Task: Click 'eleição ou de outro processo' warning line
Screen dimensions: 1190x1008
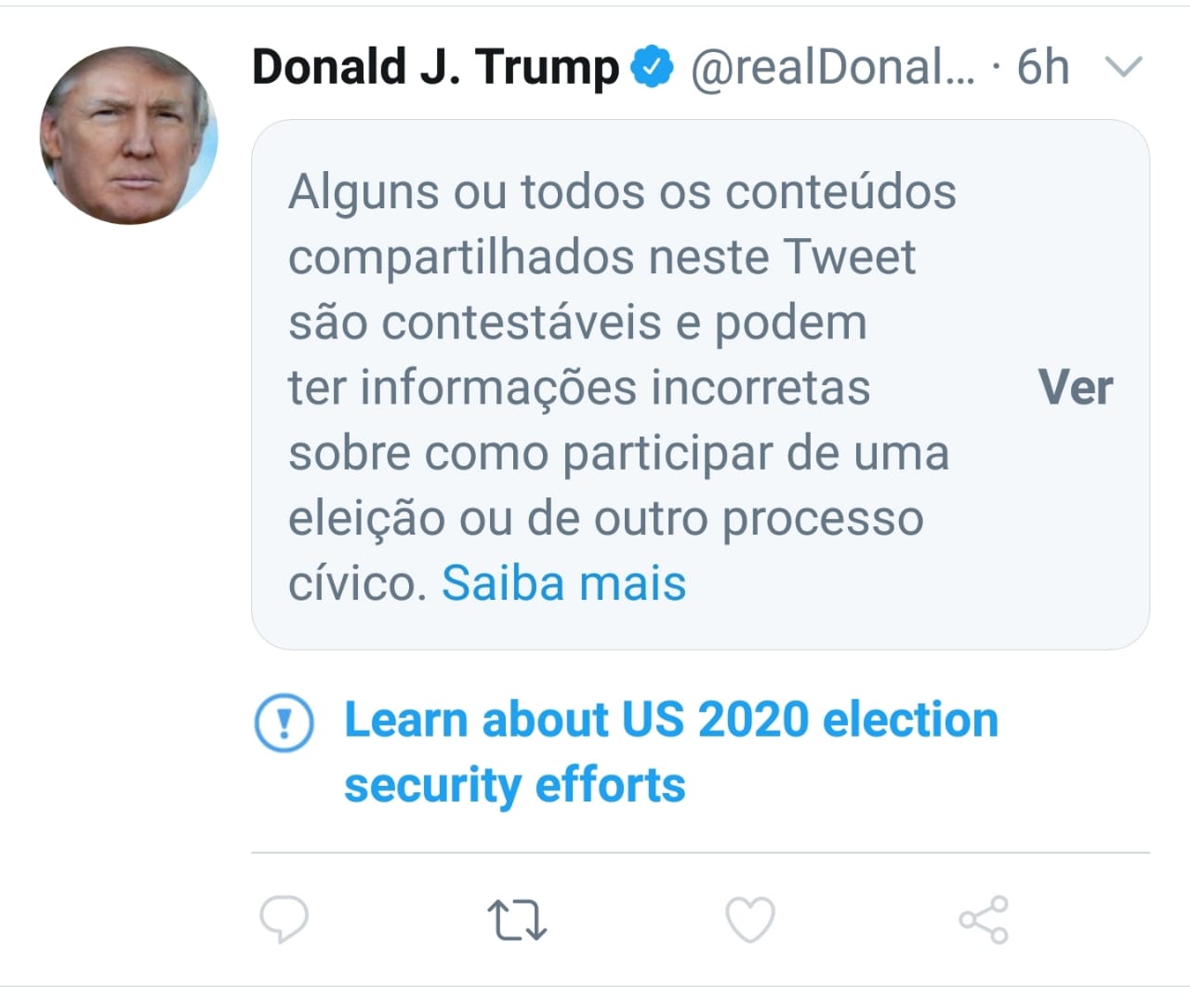Action: click(605, 518)
